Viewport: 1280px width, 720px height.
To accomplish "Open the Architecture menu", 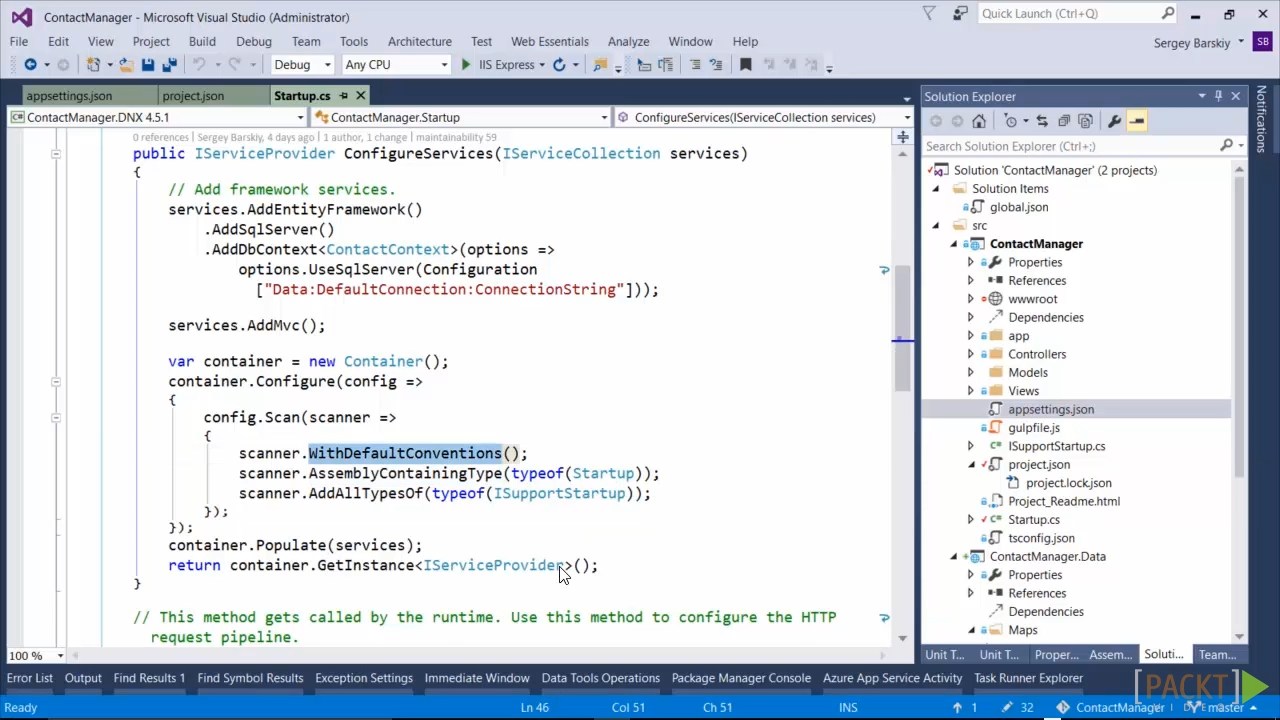I will coord(419,41).
